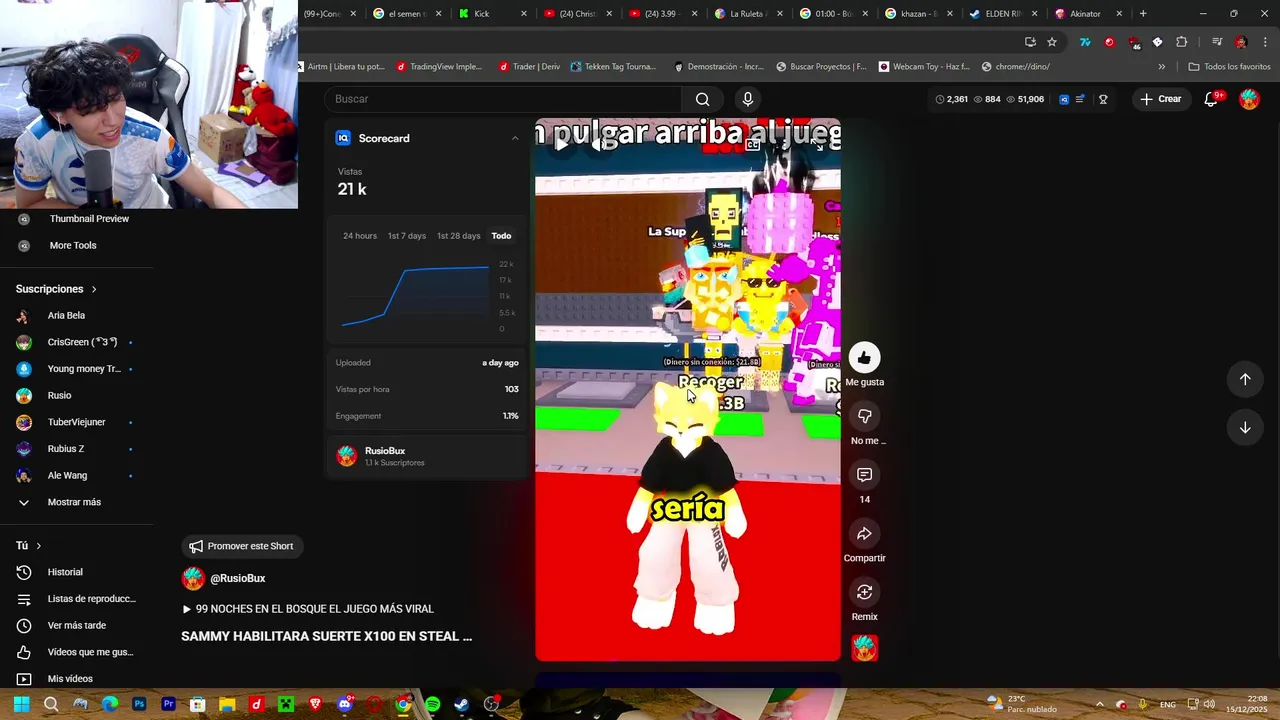Select the Todo scorecard tab
The width and height of the screenshot is (1280, 720).
[501, 236]
